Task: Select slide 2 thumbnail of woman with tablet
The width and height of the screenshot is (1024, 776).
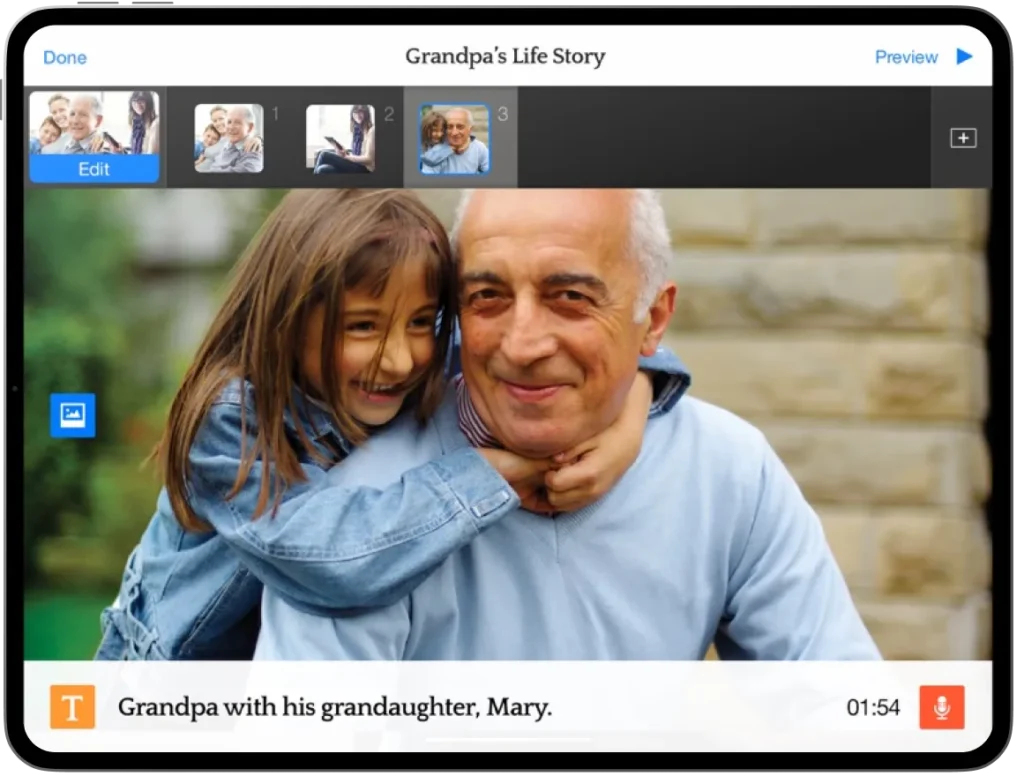Action: tap(340, 138)
